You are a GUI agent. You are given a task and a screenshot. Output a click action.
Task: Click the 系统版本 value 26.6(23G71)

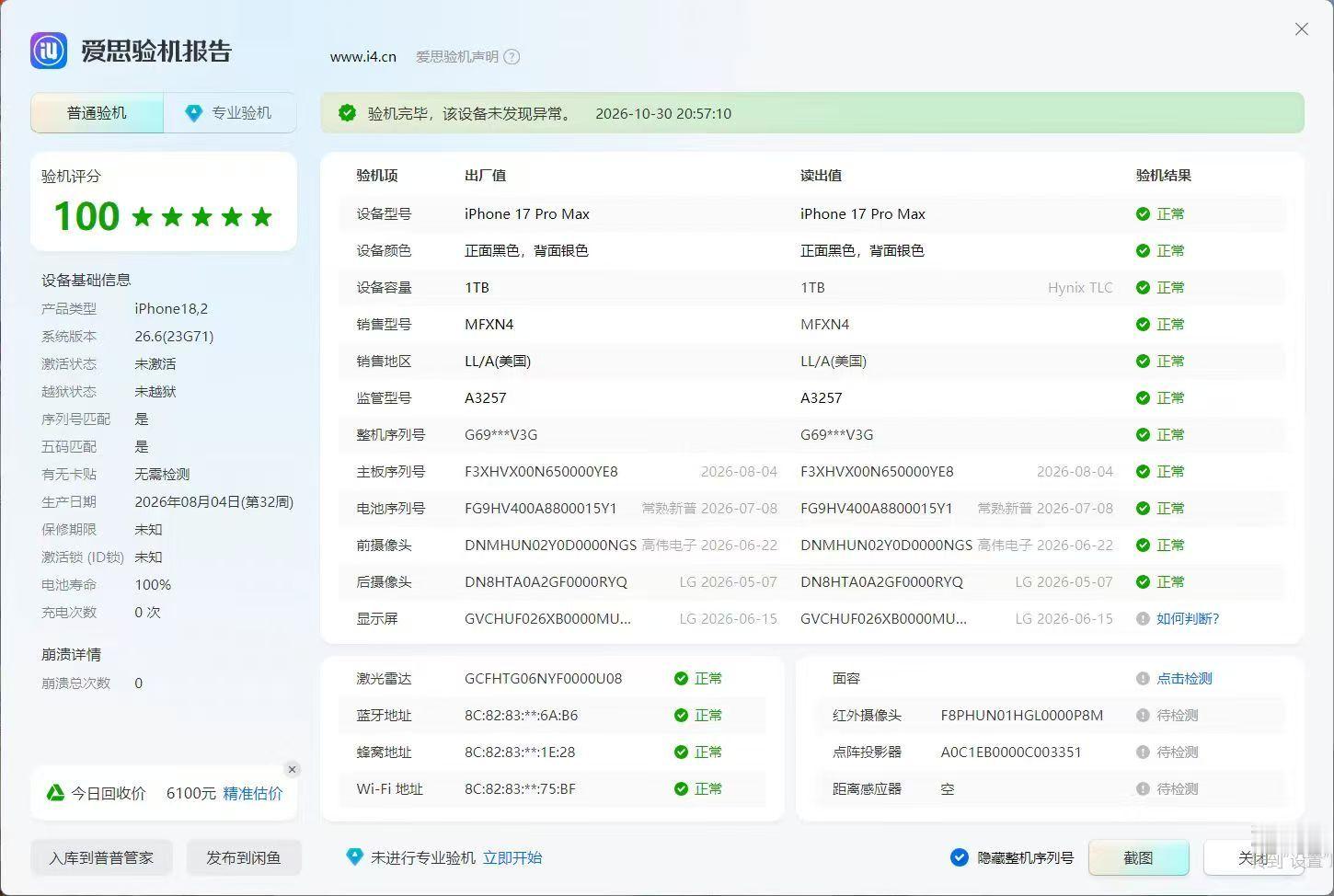174,337
